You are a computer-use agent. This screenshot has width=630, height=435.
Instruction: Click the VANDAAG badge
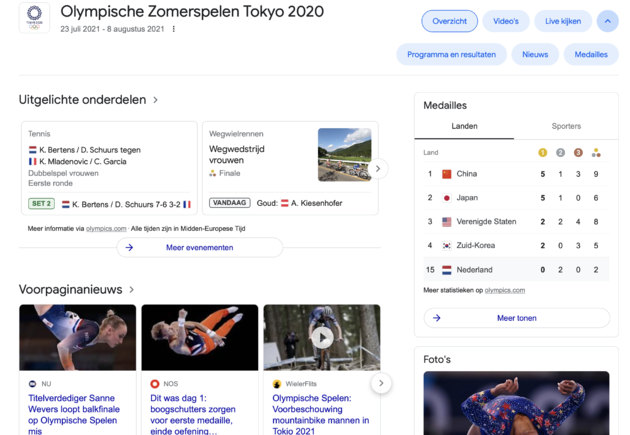(230, 203)
